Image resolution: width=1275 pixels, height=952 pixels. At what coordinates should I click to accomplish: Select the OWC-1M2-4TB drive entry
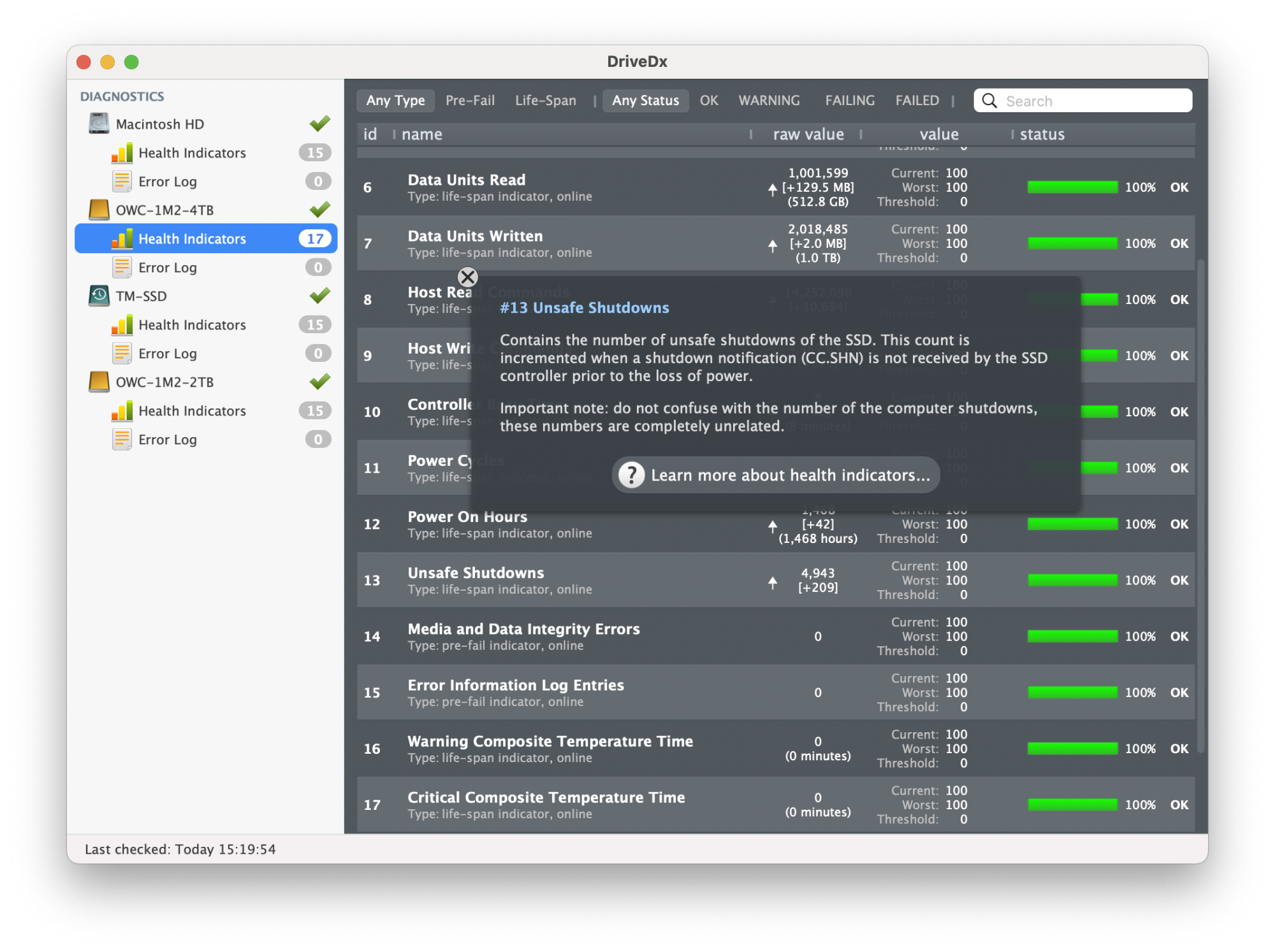[164, 210]
